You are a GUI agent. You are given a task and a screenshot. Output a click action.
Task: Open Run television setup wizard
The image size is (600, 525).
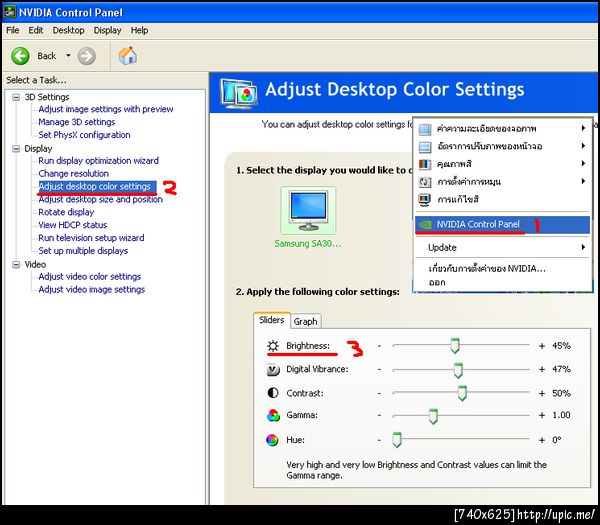91,238
